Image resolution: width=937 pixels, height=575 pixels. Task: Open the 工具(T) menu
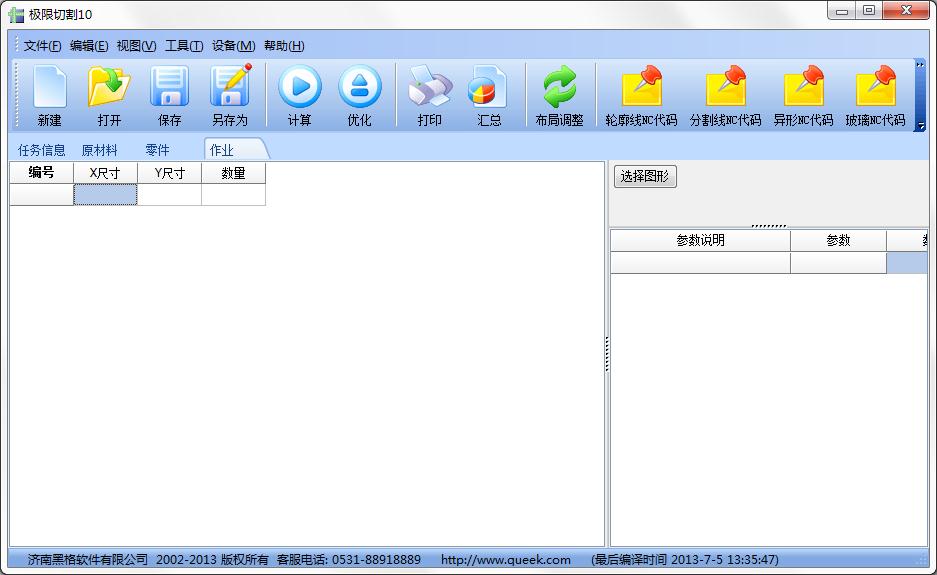(x=183, y=46)
